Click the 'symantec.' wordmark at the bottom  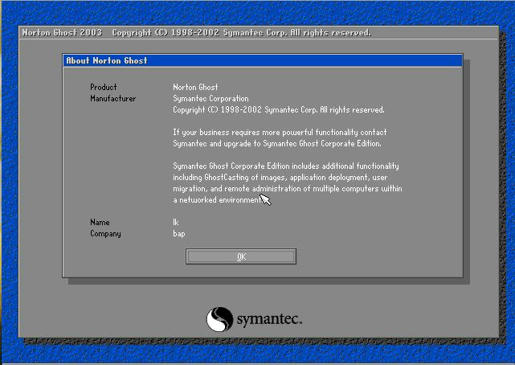269,319
